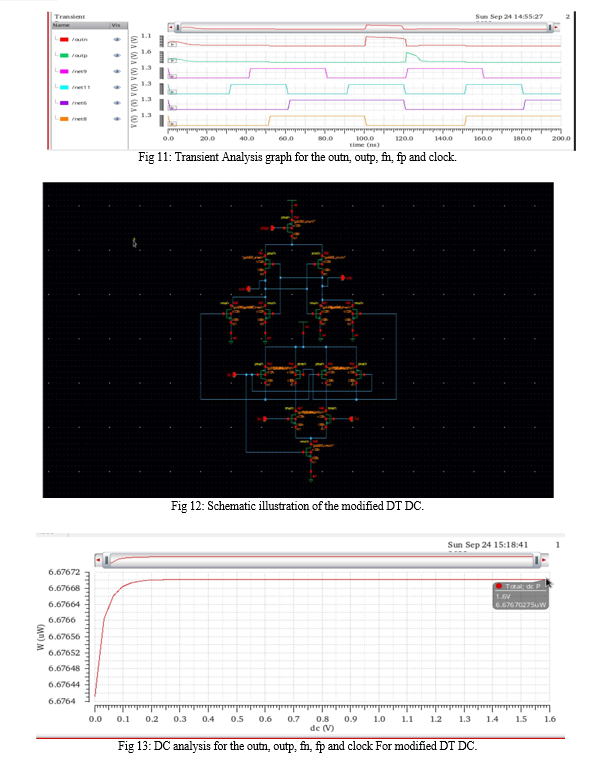Click right handle of DC plot zoom slider

pos(536,560)
